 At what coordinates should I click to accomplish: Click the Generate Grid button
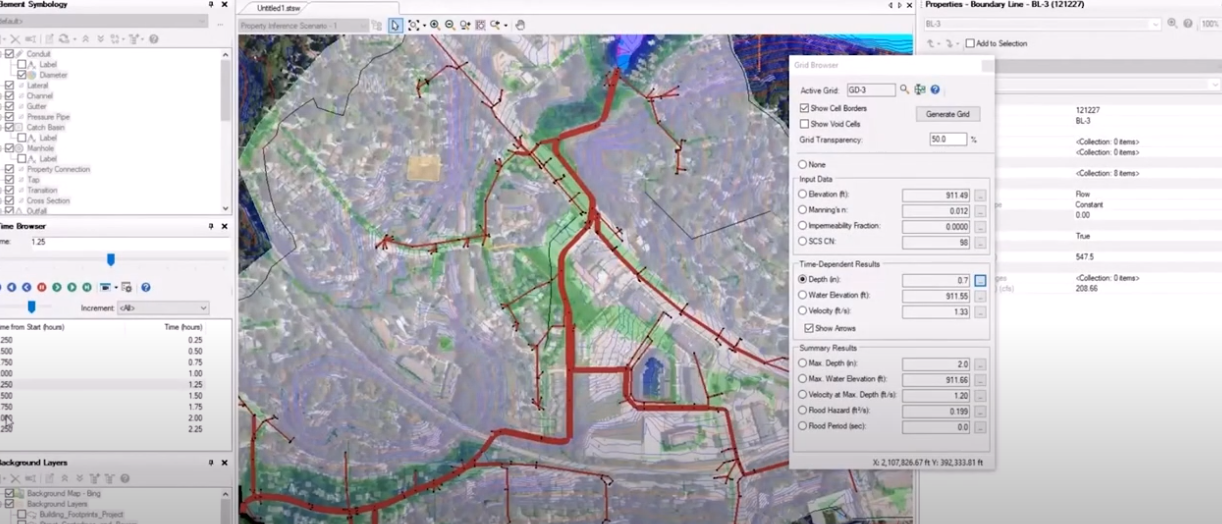pyautogui.click(x=947, y=114)
